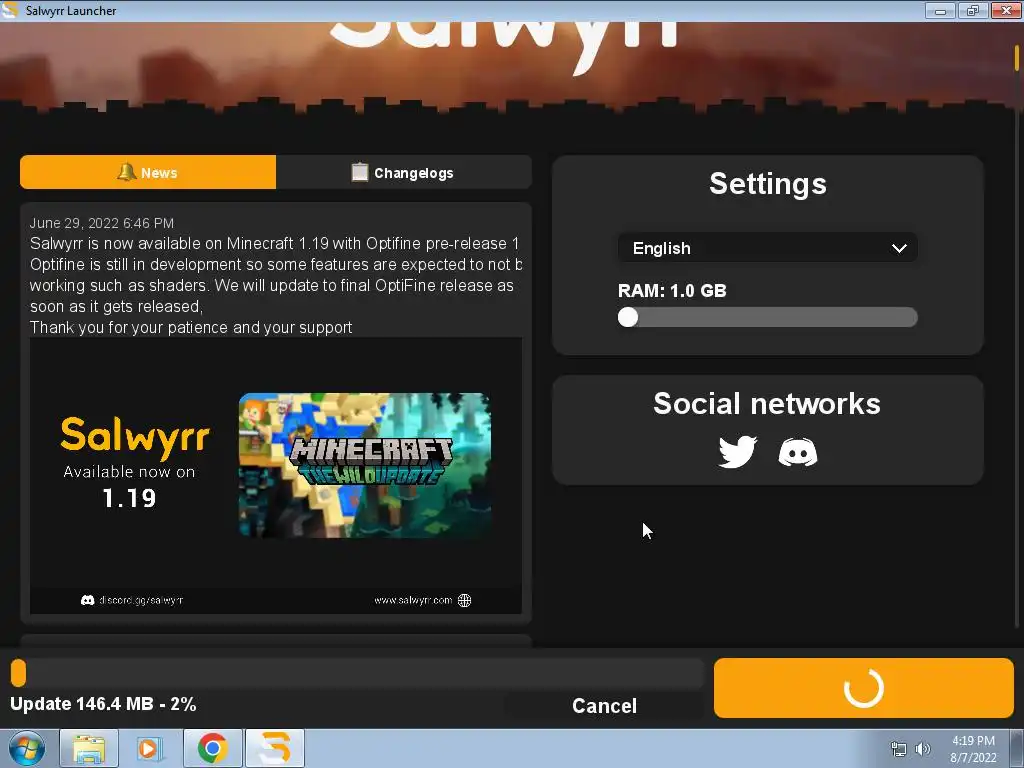Click the volume icon in system tray
The image size is (1024, 768).
[923, 749]
